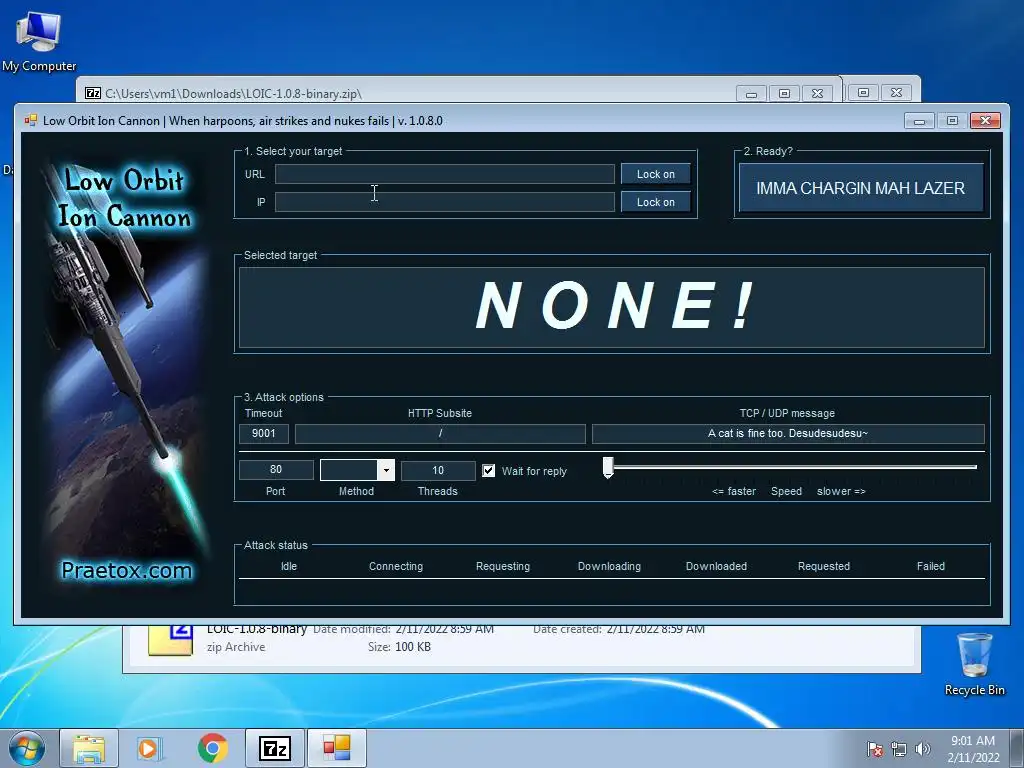Open the Method dropdown

[386, 470]
